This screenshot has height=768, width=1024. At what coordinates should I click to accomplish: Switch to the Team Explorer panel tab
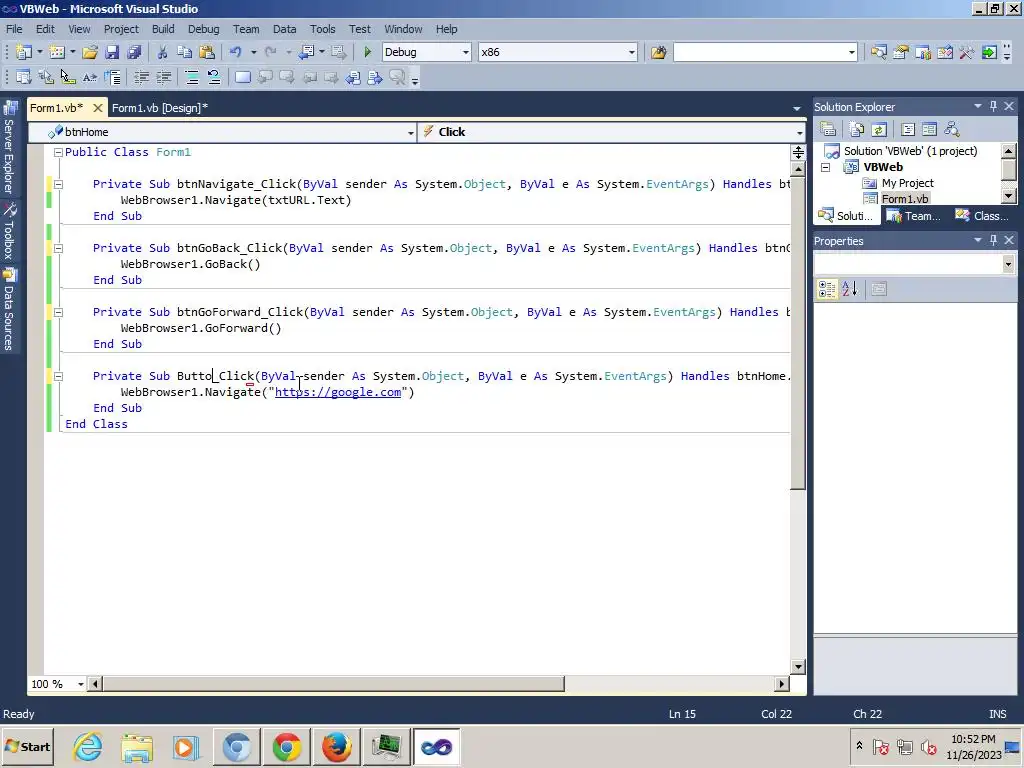915,216
